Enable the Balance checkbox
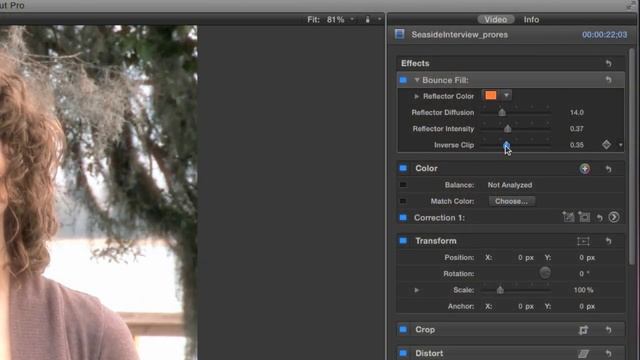Viewport: 640px width, 360px height. [403, 185]
